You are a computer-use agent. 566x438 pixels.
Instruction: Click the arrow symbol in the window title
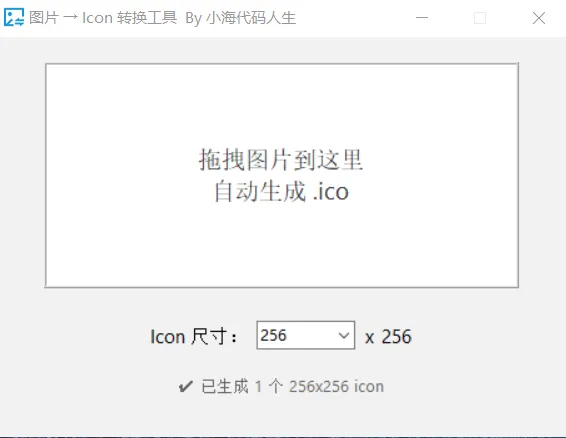pos(70,18)
